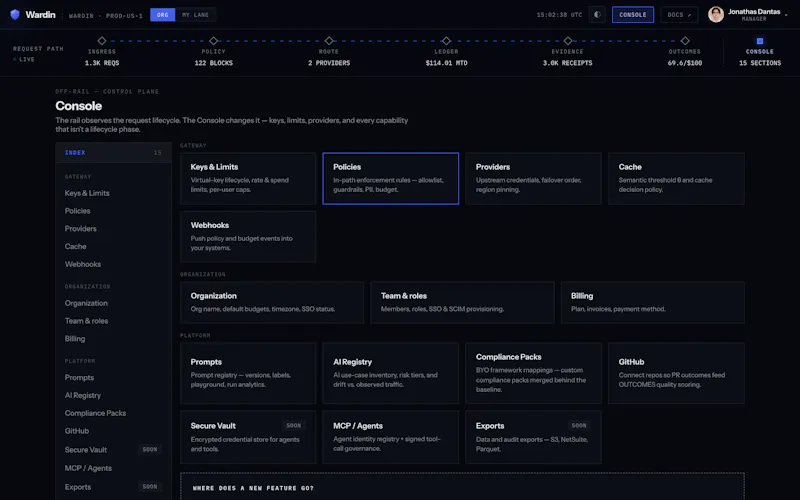Viewport: 800px width, 500px height.
Task: Open the Prompts card
Action: pos(248,373)
